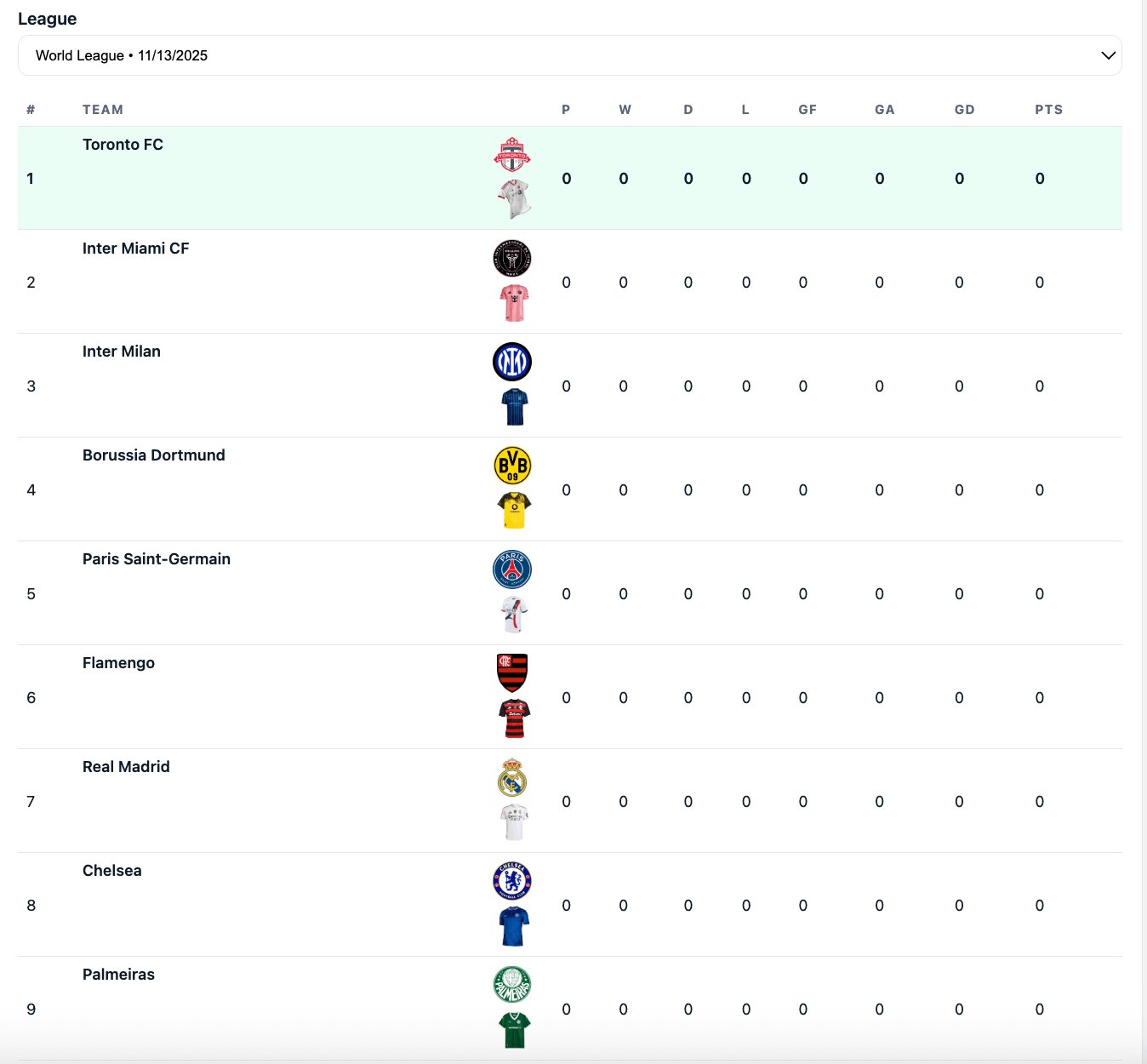Select Inter Miami's pink kit

[514, 301]
